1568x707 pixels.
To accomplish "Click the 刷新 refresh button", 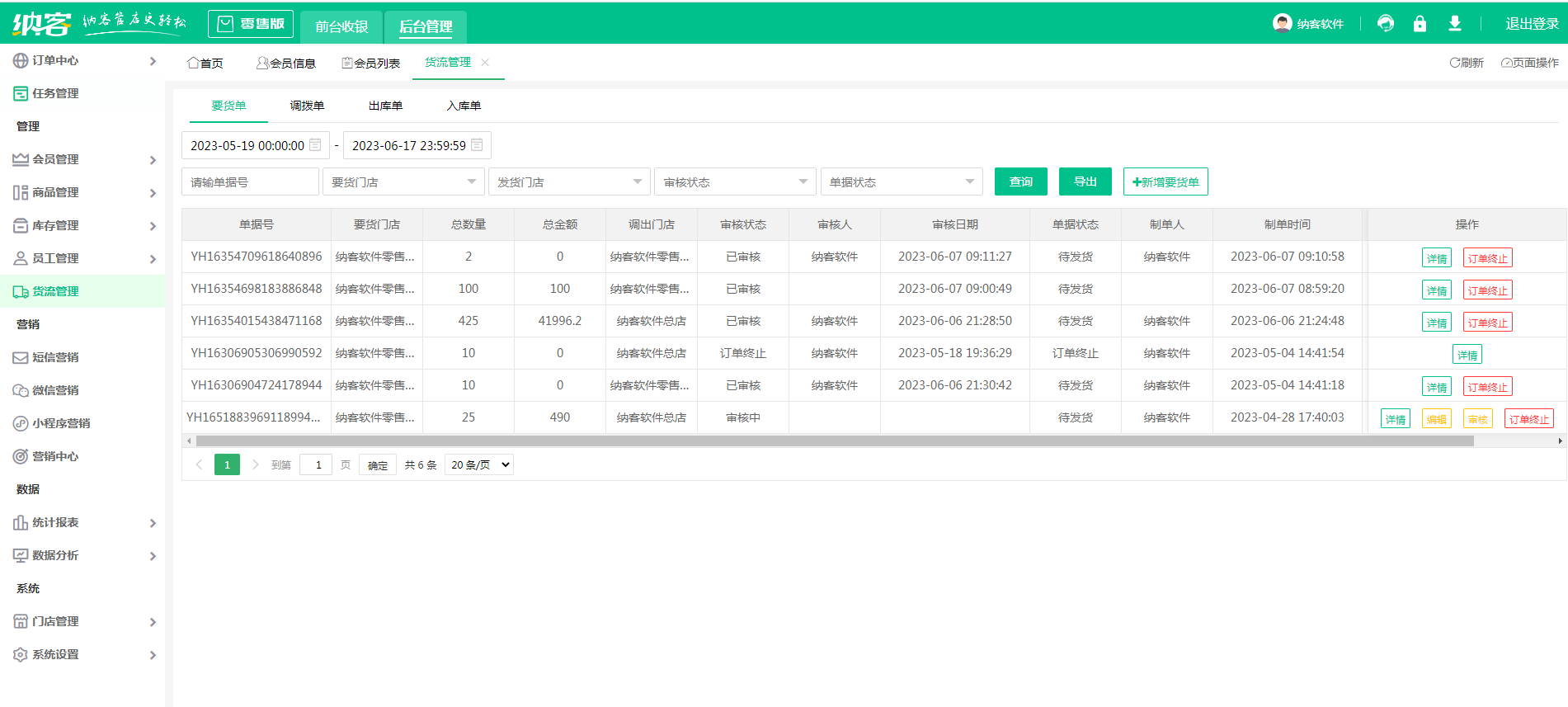I will [x=1467, y=63].
